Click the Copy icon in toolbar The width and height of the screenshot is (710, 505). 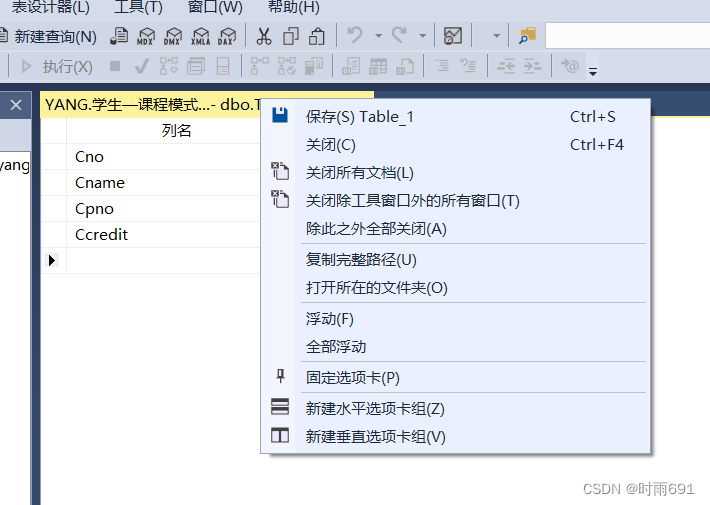(291, 36)
